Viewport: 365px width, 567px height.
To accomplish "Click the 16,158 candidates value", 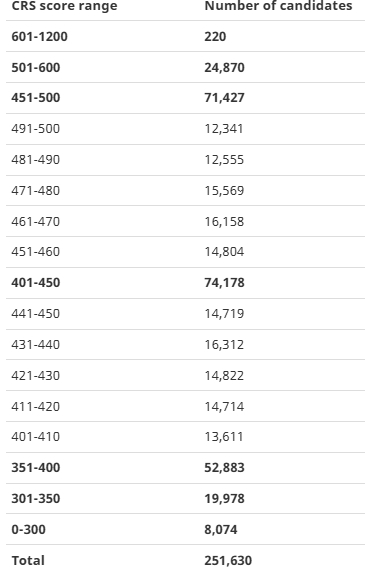I will (224, 222).
